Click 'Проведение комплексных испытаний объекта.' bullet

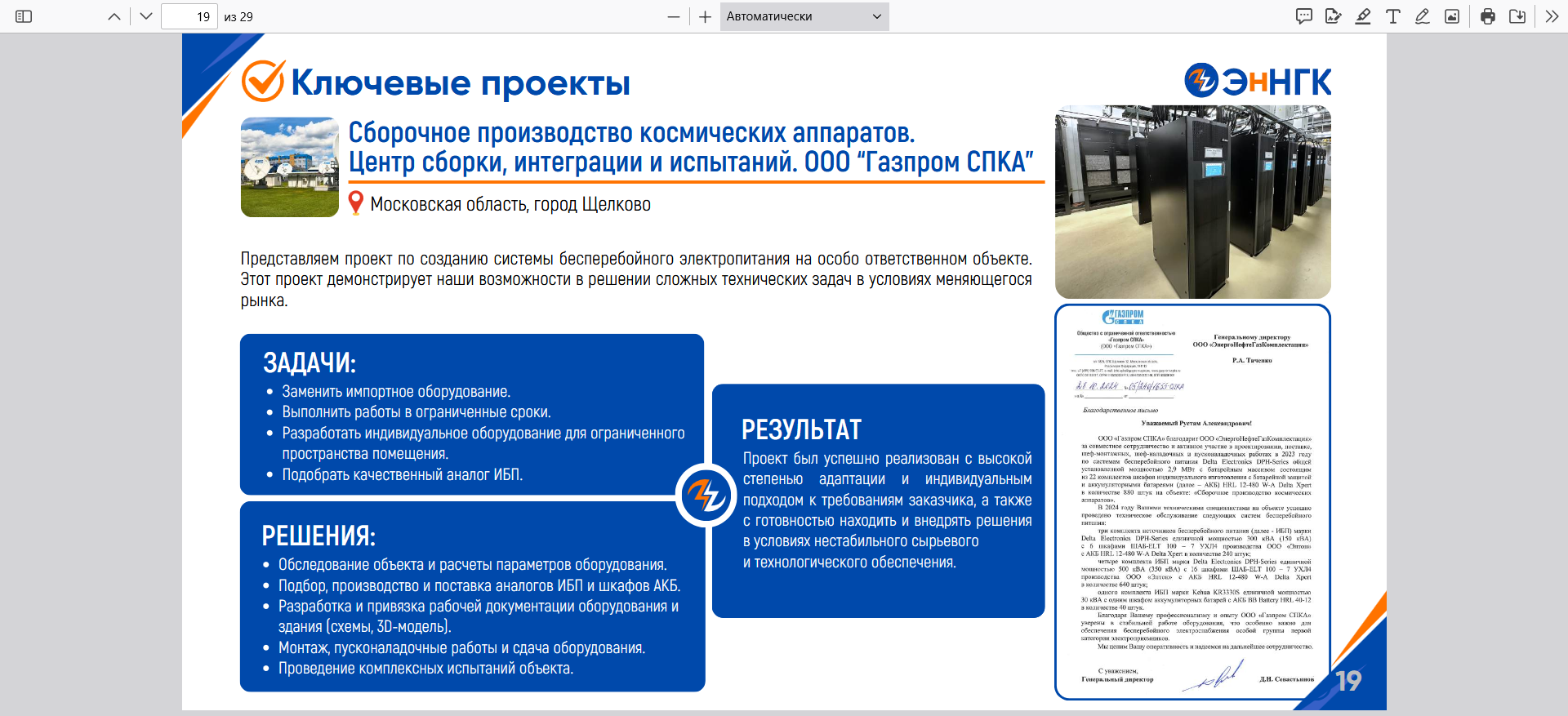(x=425, y=669)
